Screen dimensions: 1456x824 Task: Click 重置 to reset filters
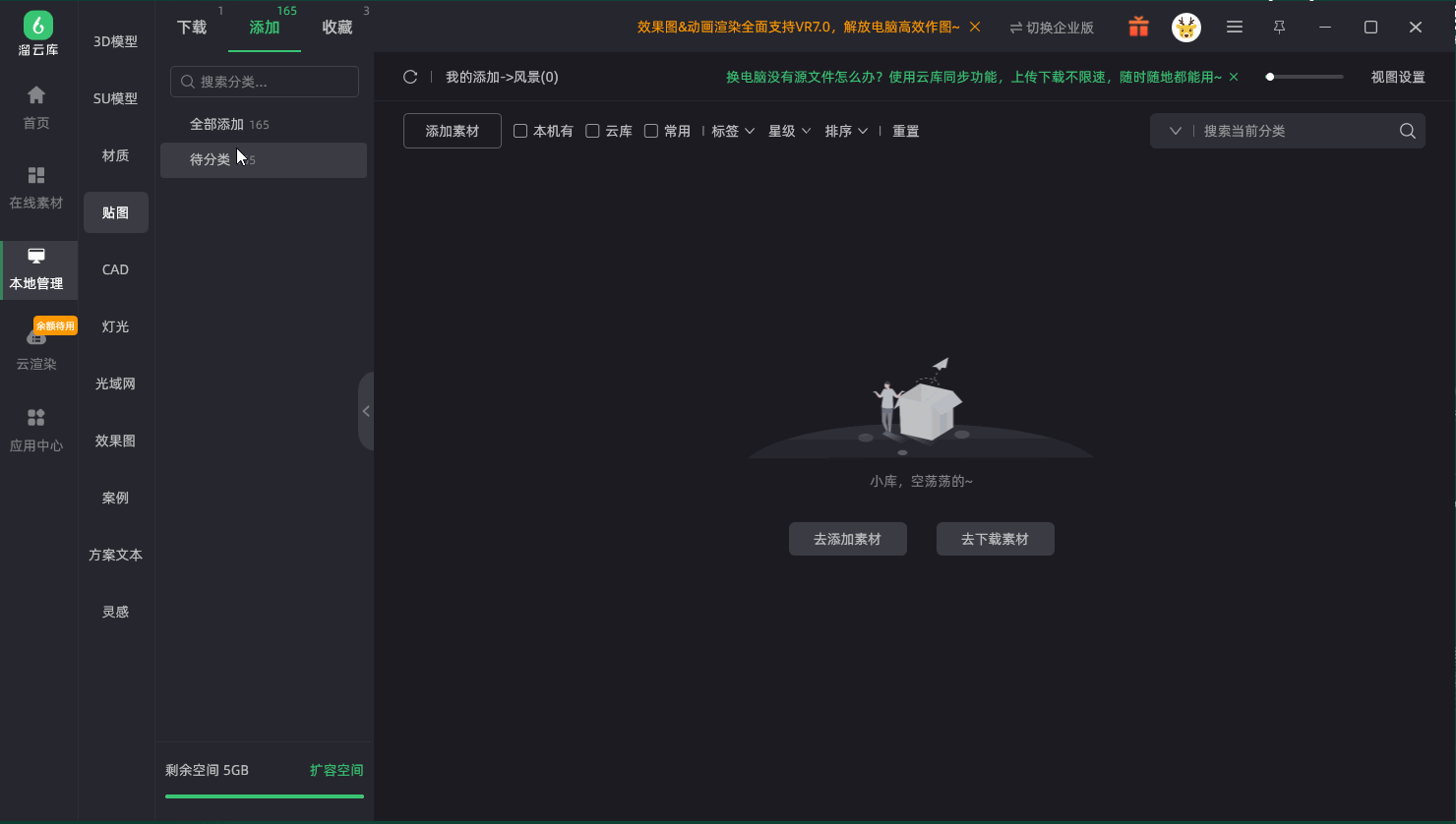pos(906,131)
